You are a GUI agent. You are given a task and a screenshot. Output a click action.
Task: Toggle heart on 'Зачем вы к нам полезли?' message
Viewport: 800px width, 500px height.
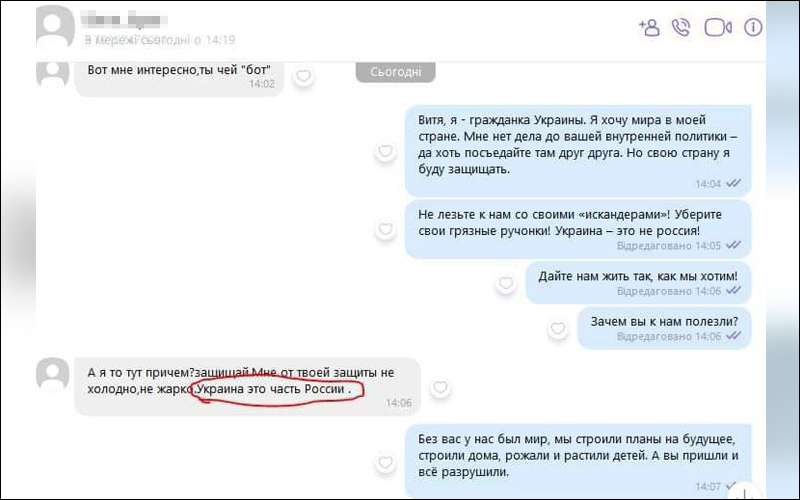point(556,327)
